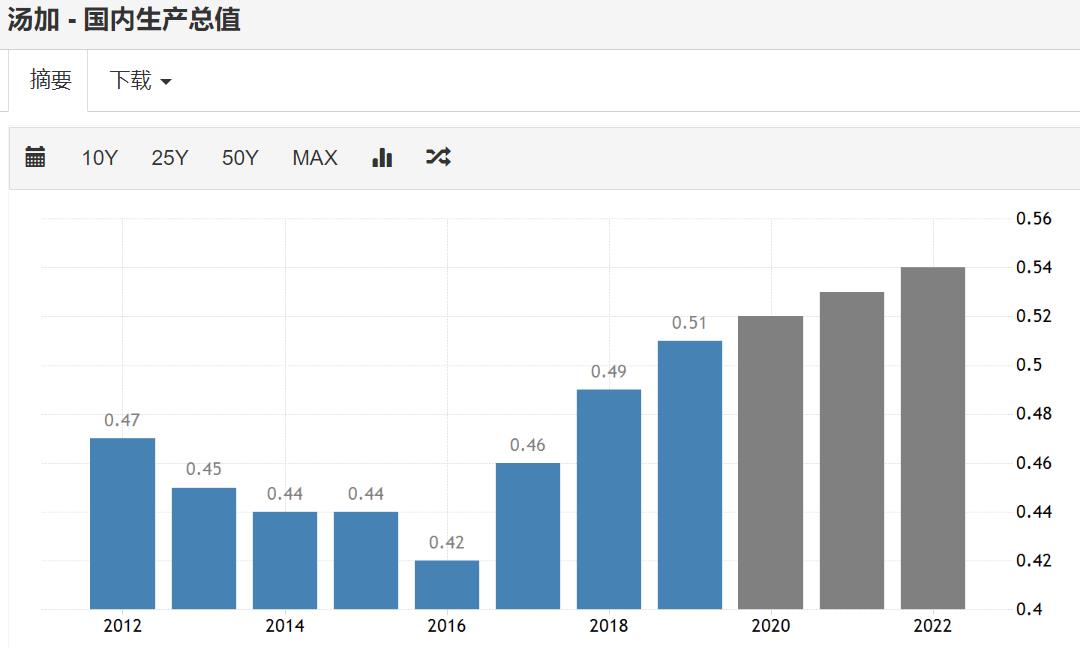The image size is (1080, 649).
Task: Select the 2019 bar valued 0.51
Action: tap(690, 475)
